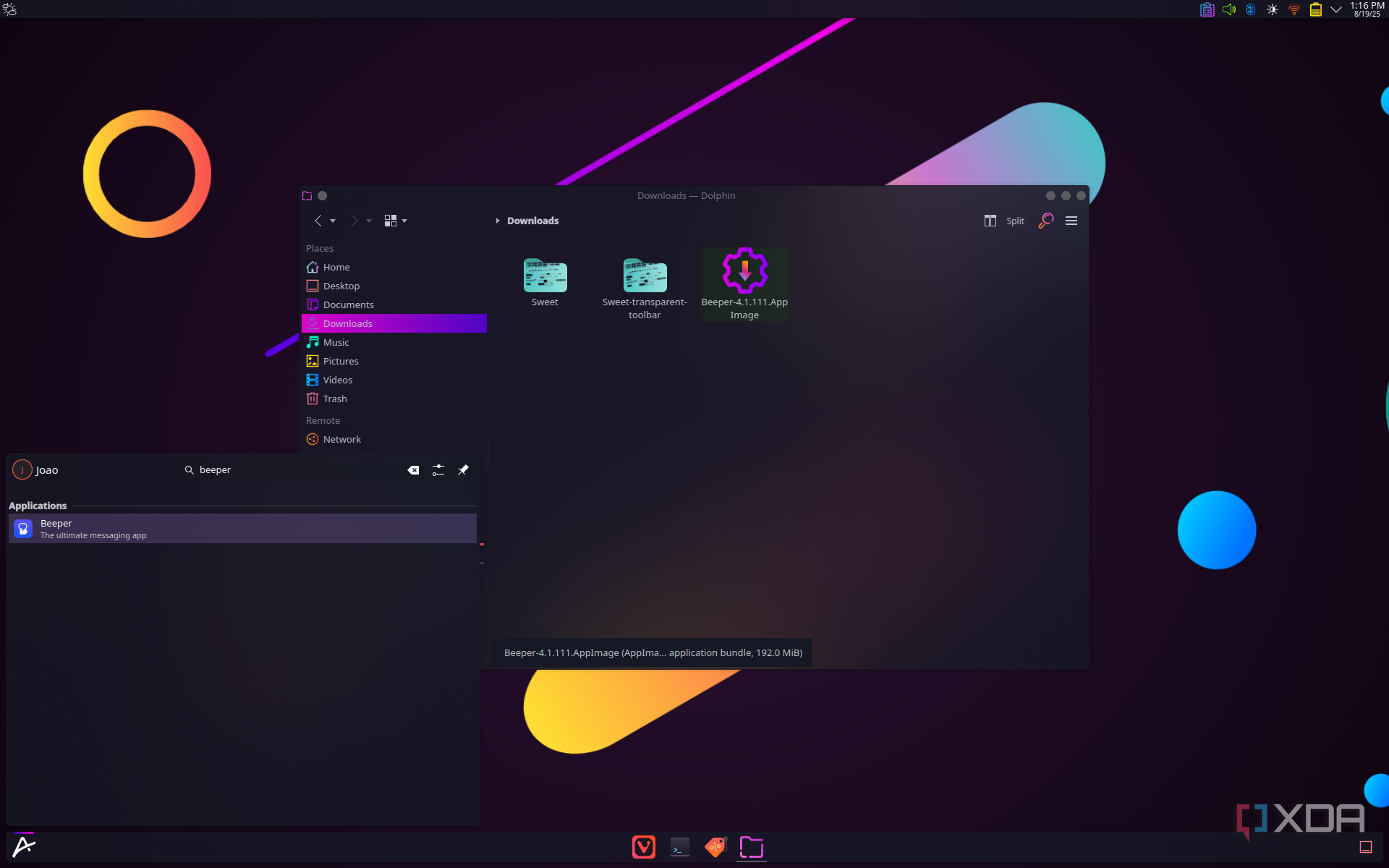
Task: Click show desktop button on panel
Action: click(x=1366, y=847)
